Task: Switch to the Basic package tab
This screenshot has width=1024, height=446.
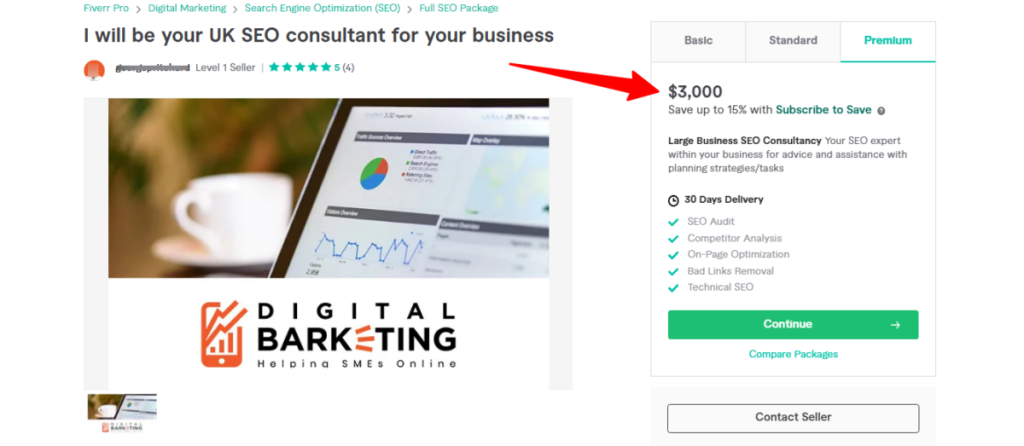Action: coord(698,41)
